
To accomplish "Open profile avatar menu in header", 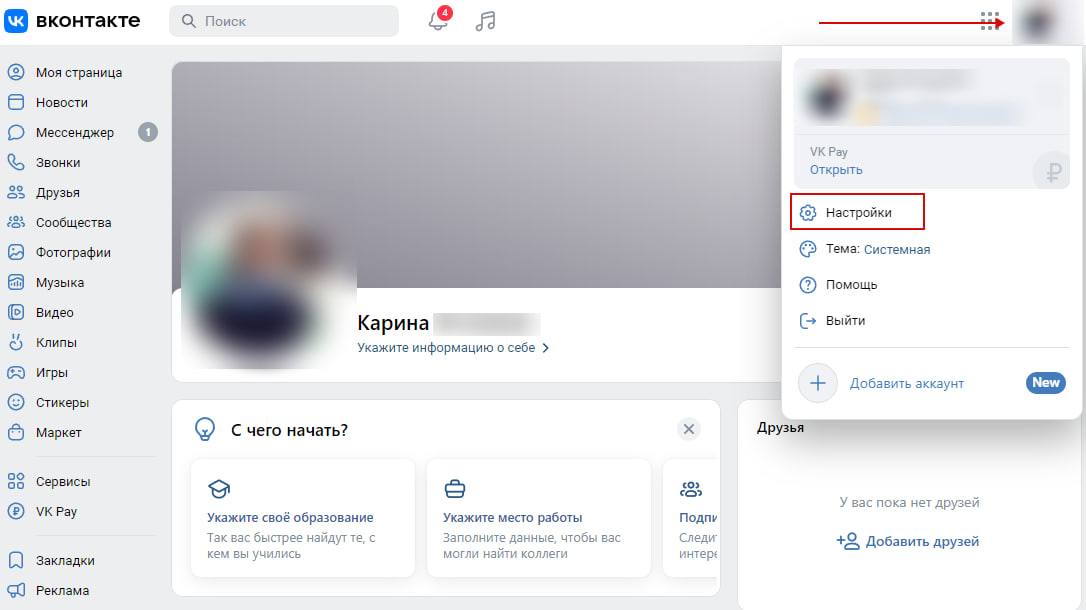I will pos(1038,22).
